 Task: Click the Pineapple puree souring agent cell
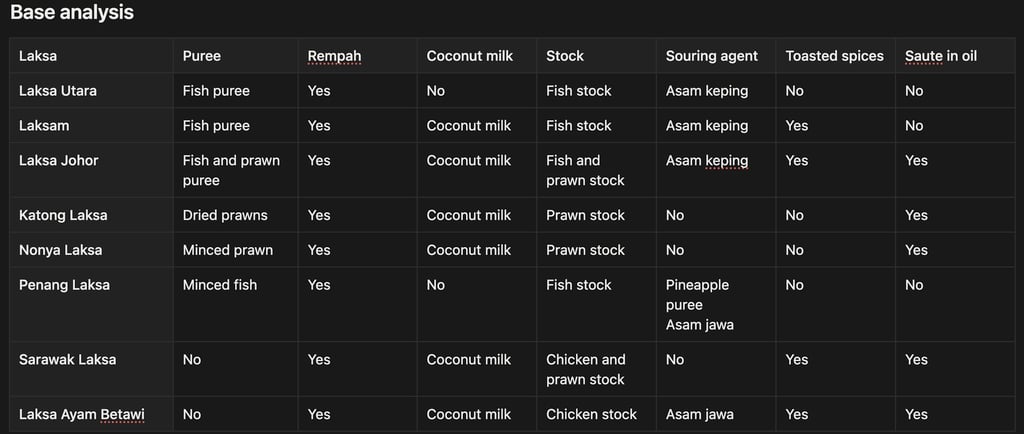tap(697, 295)
